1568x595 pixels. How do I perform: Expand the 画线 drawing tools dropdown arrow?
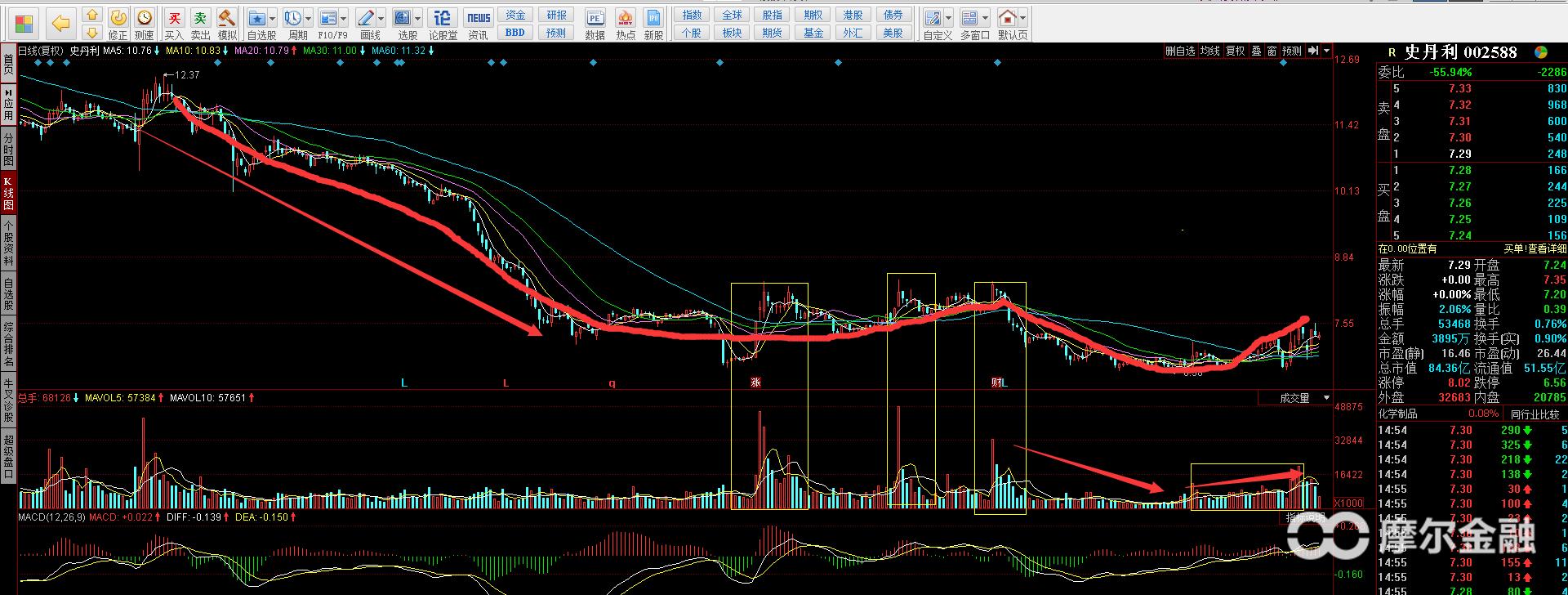tap(381, 18)
